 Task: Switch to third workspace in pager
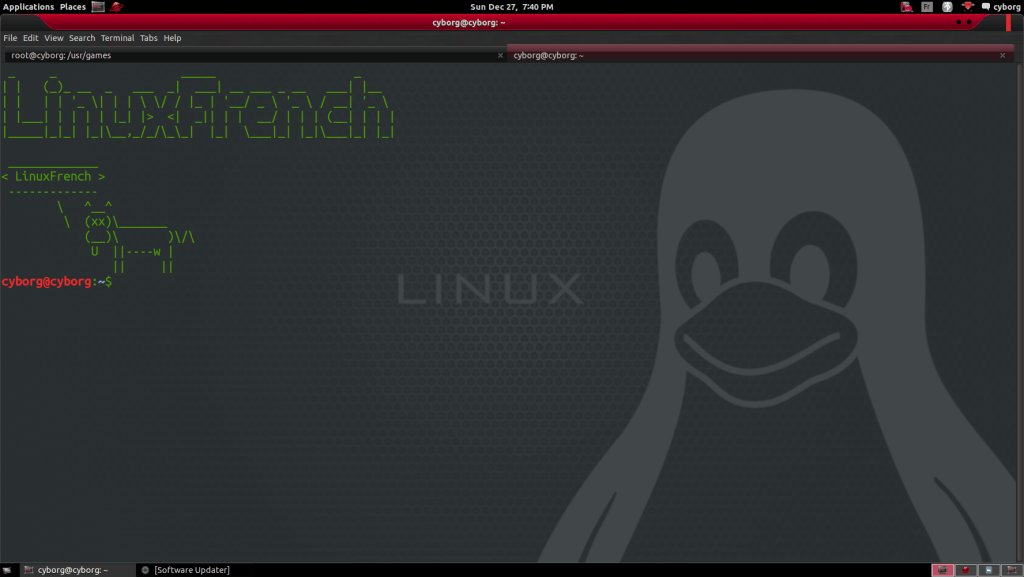(x=989, y=570)
